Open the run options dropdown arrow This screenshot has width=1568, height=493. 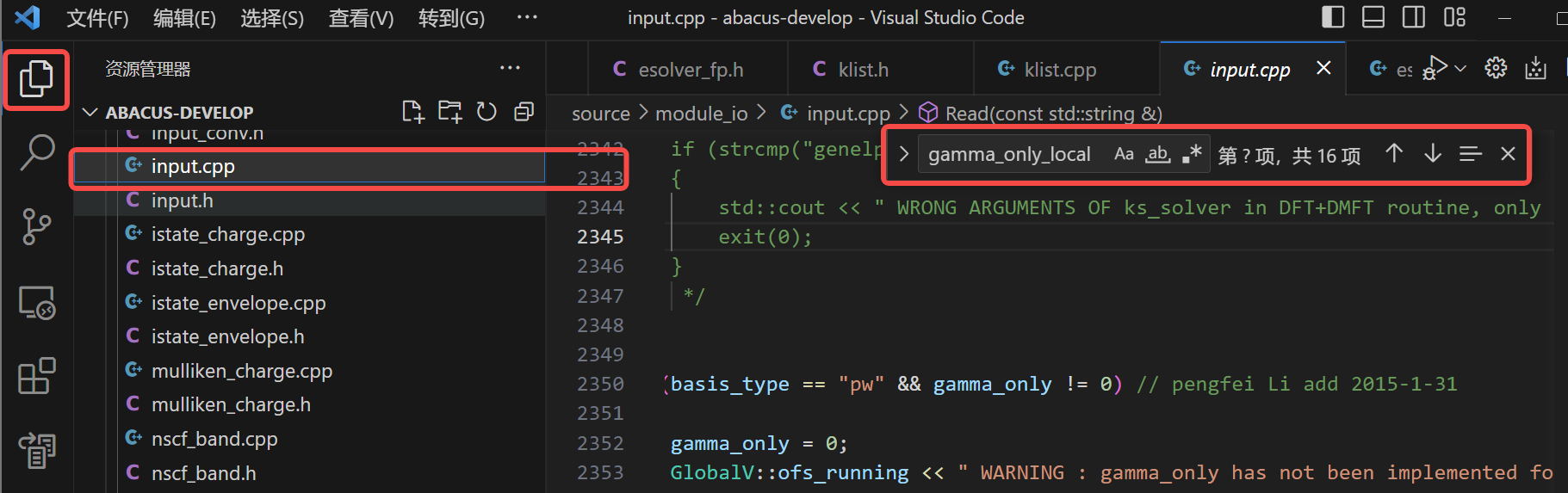1460,68
